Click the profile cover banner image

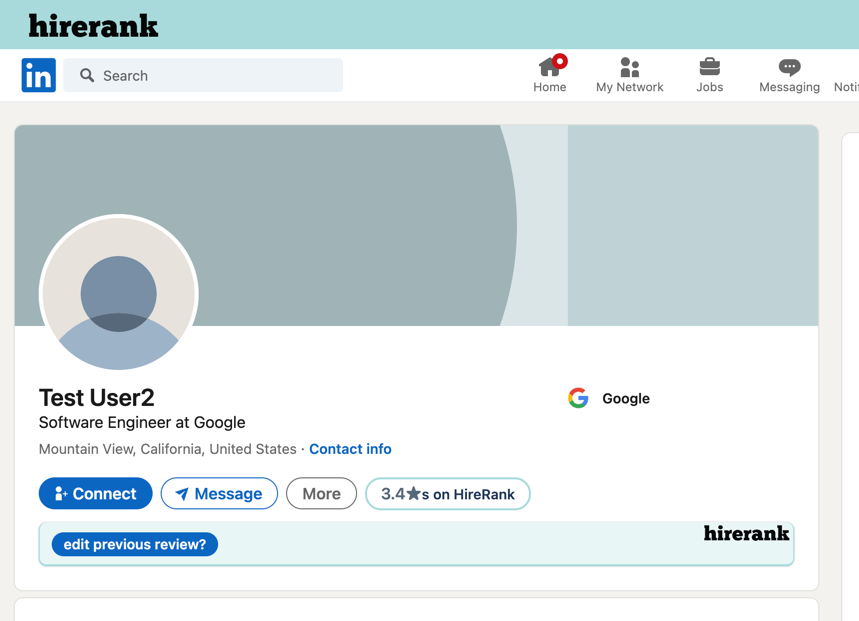point(416,225)
